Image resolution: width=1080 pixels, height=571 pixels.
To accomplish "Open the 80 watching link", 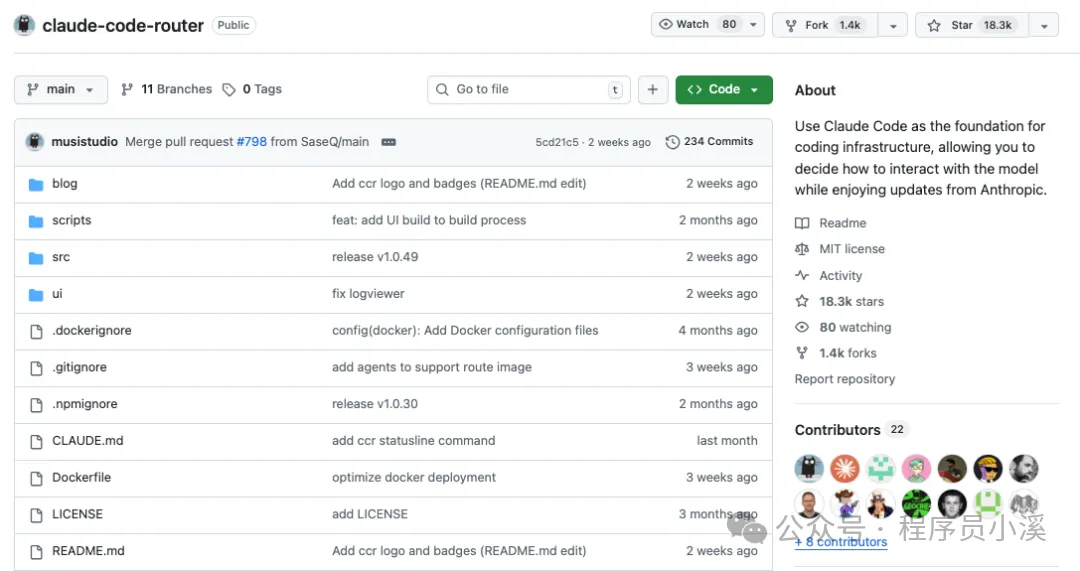I will tap(843, 327).
